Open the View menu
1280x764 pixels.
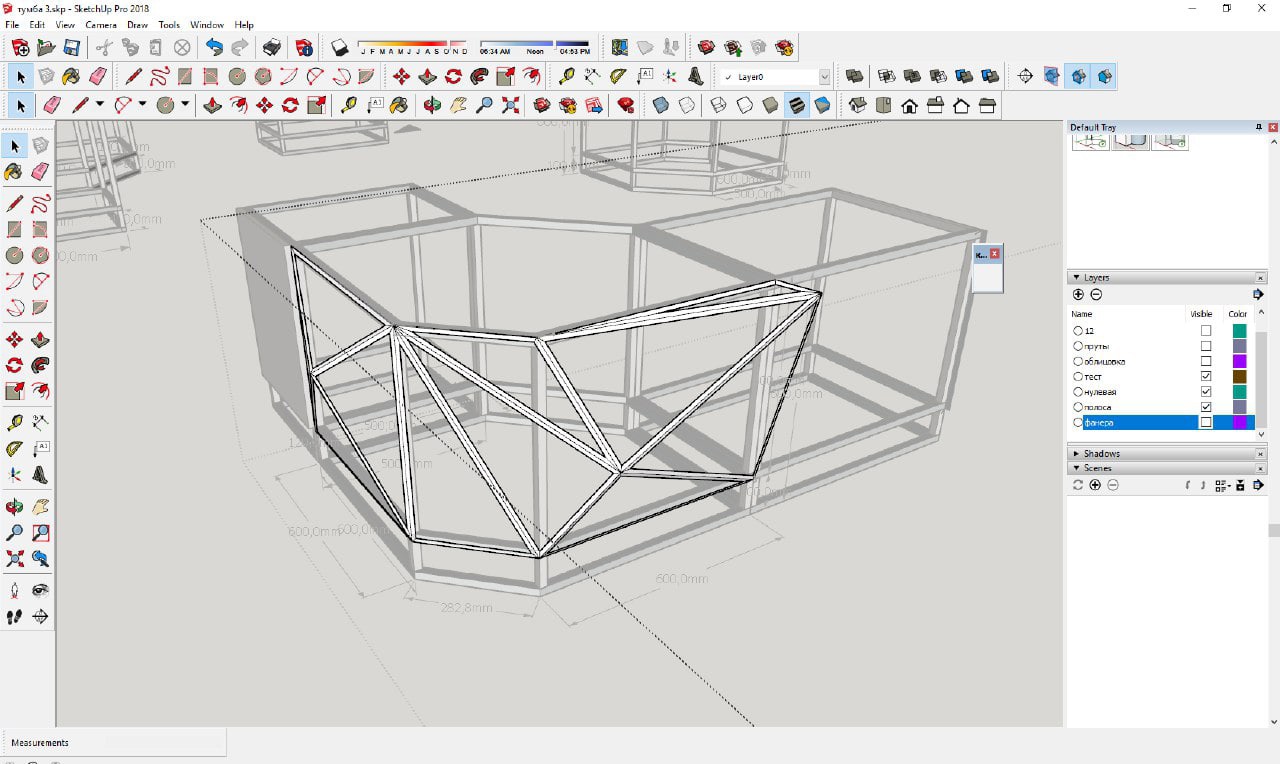tap(65, 24)
